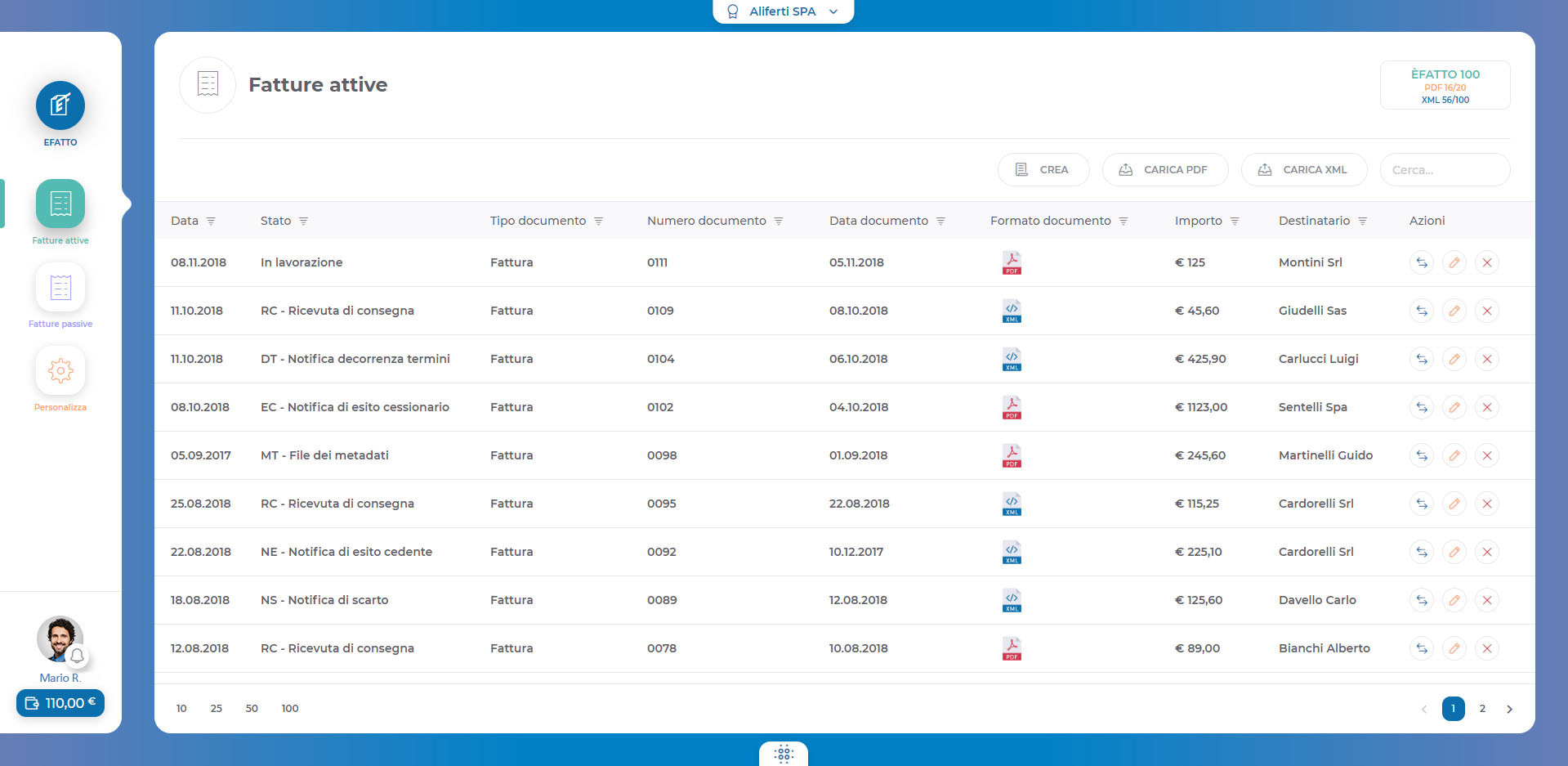1568x766 pixels.
Task: Show 100 rows per page
Action: coord(290,709)
